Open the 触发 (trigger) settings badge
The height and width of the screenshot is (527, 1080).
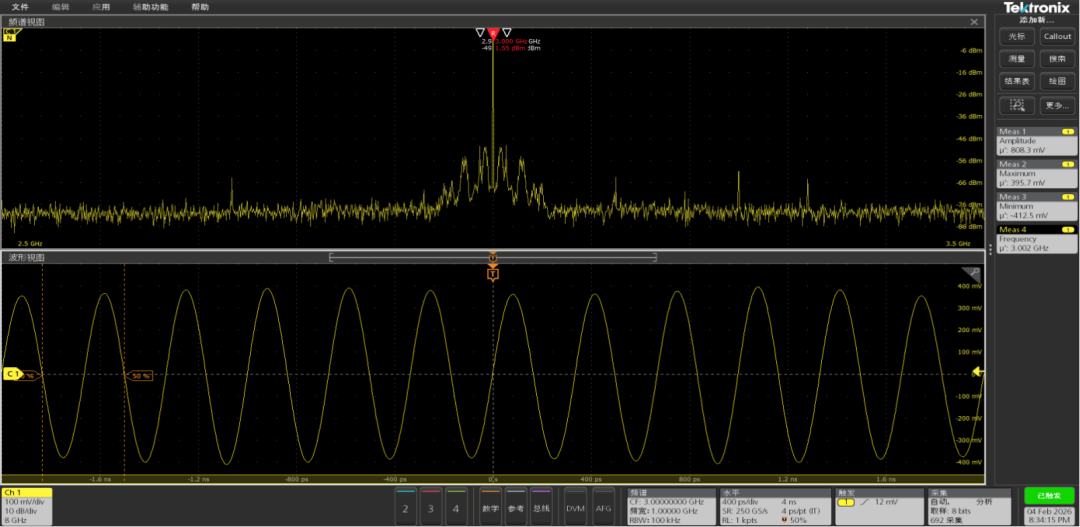click(x=879, y=506)
